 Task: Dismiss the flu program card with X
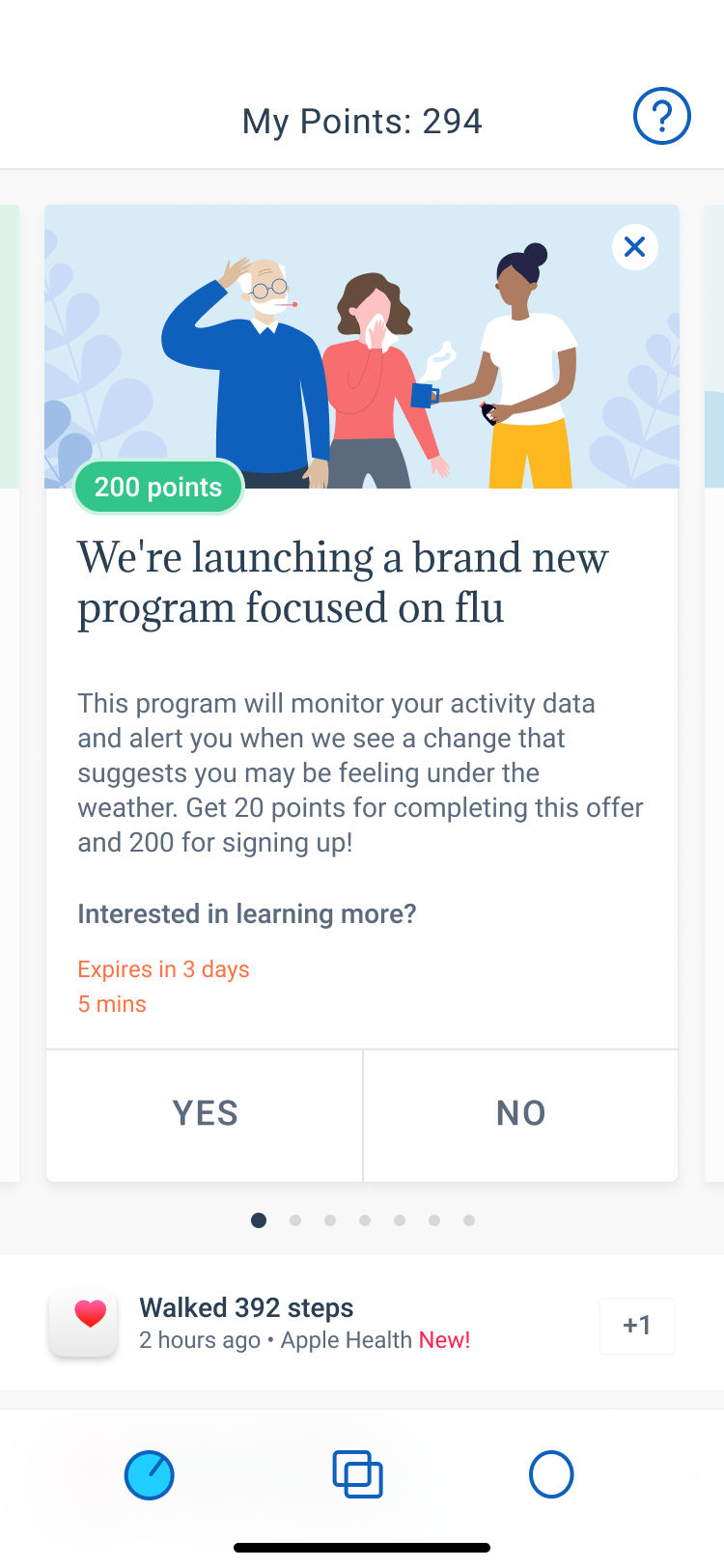[634, 247]
